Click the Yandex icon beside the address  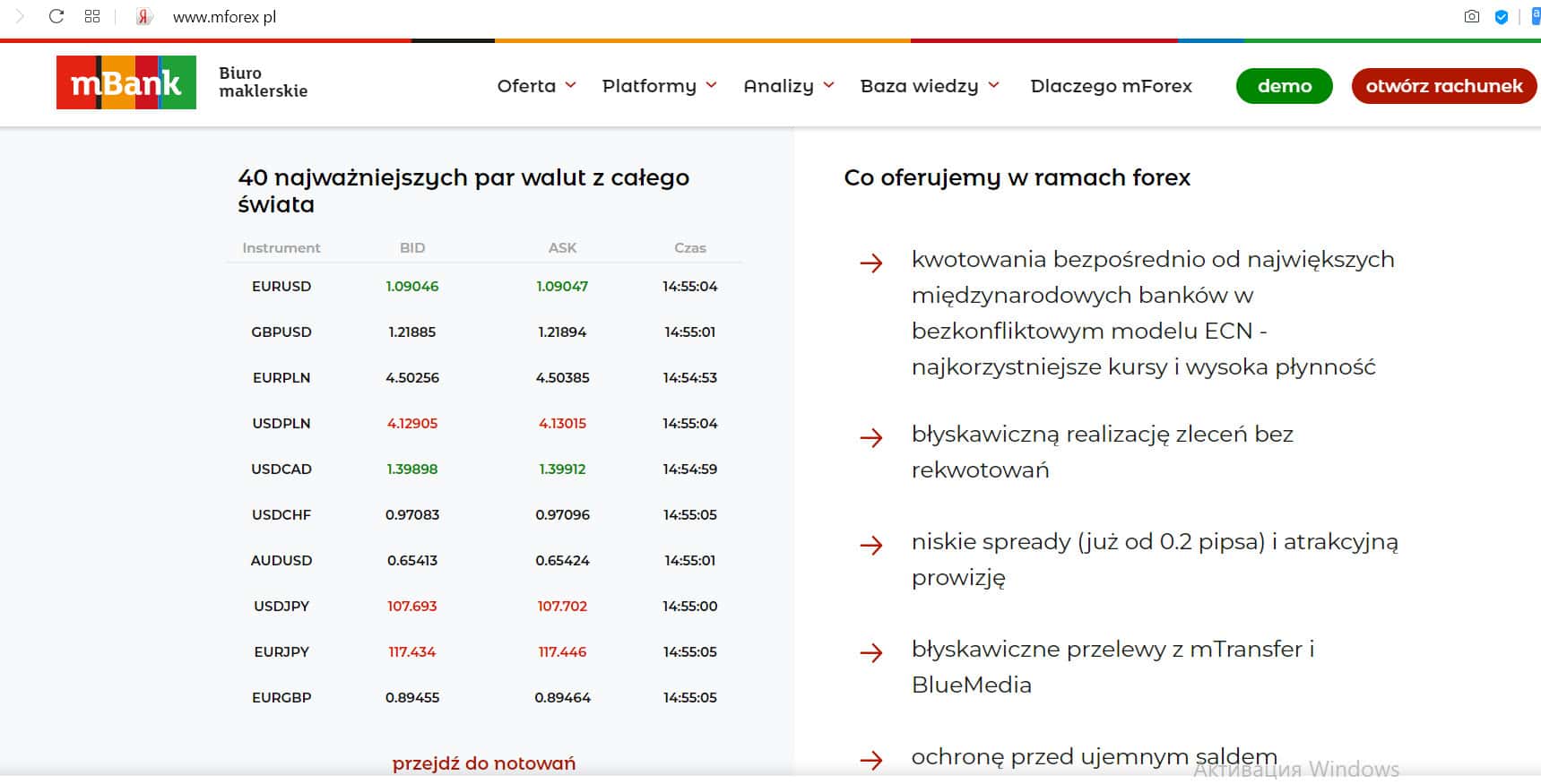click(143, 16)
